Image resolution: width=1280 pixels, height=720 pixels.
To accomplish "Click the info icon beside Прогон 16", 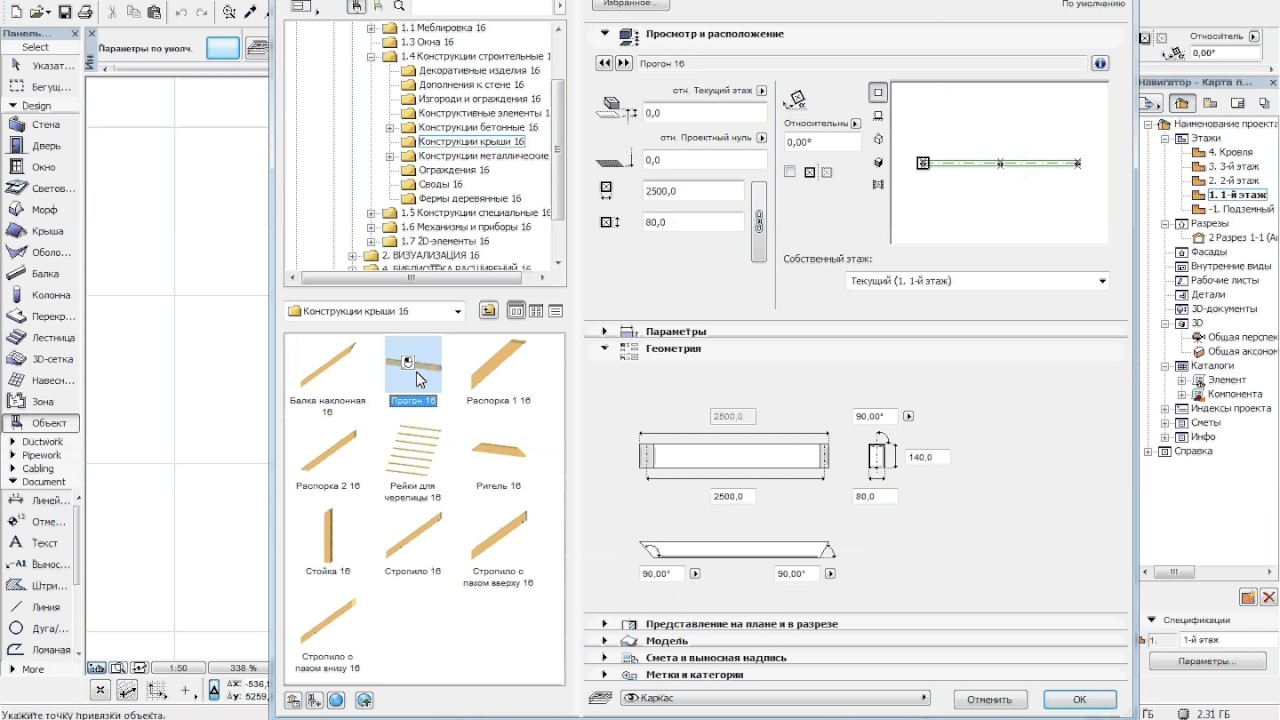I will 1100,63.
